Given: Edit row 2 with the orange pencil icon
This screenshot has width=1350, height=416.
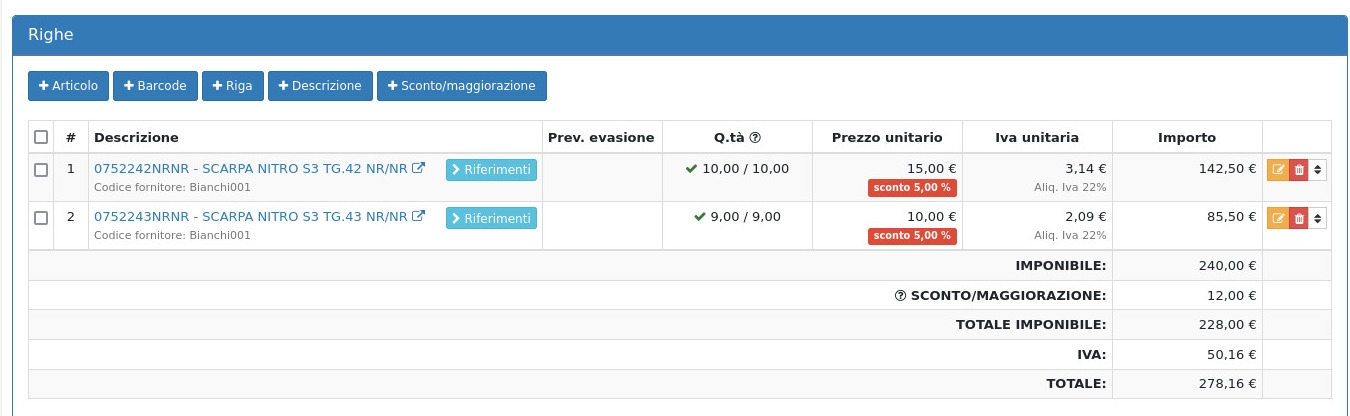Looking at the screenshot, I should (1278, 218).
